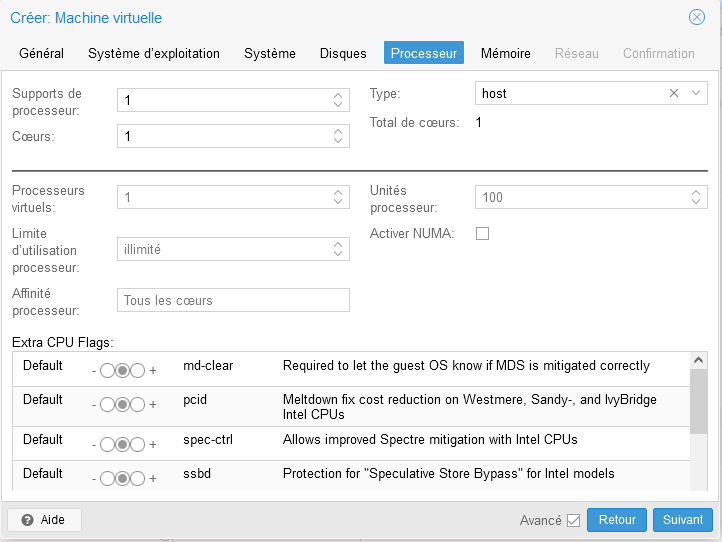The height and width of the screenshot is (542, 722).
Task: Click the Affinité processeur input field
Action: click(x=233, y=300)
